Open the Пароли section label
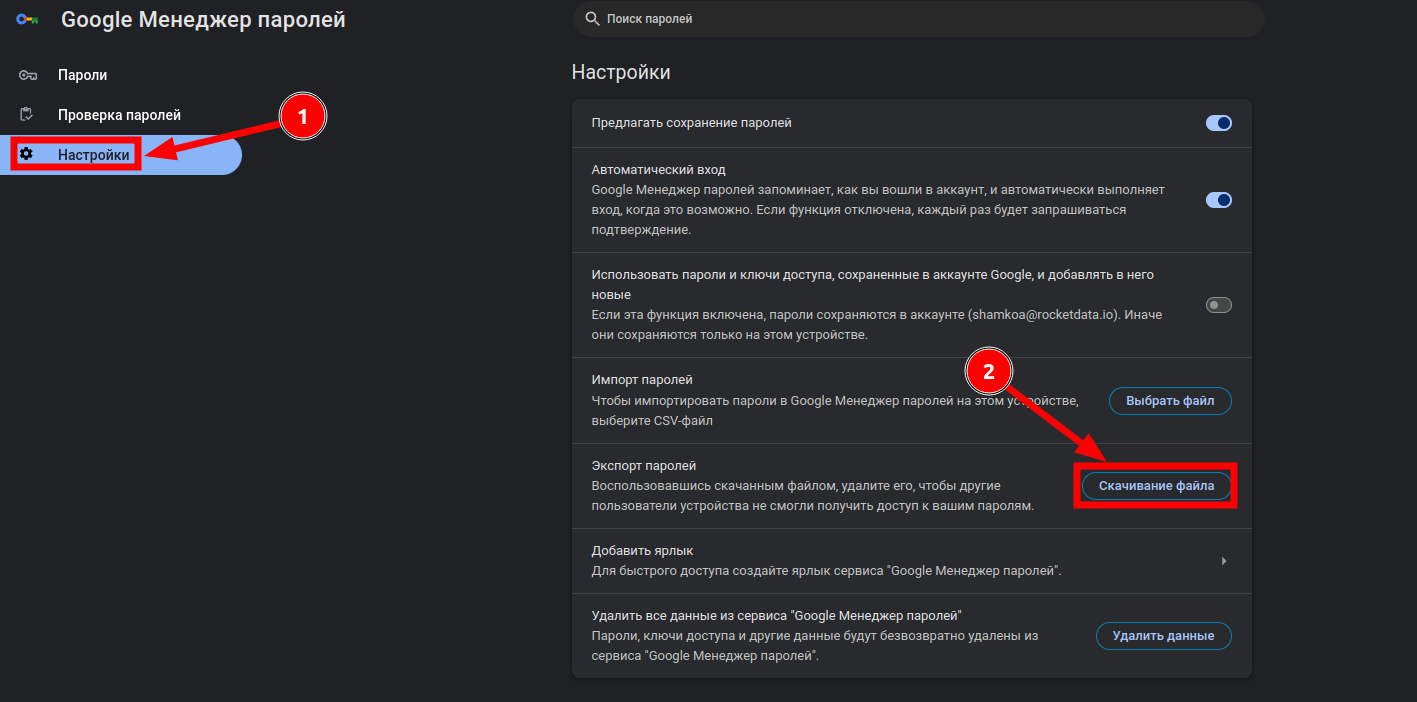Viewport: 1417px width, 702px height. coord(82,75)
